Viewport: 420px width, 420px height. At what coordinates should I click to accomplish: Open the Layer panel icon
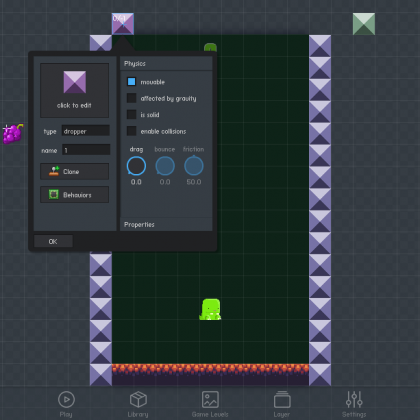(x=282, y=399)
